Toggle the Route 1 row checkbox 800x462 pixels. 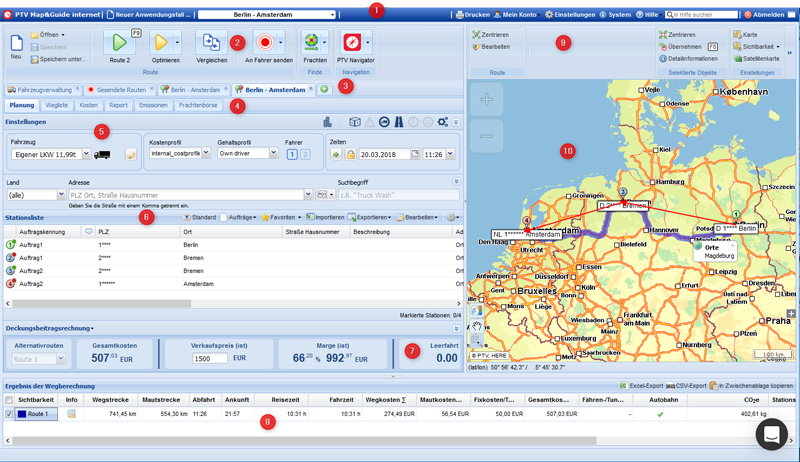(x=9, y=414)
